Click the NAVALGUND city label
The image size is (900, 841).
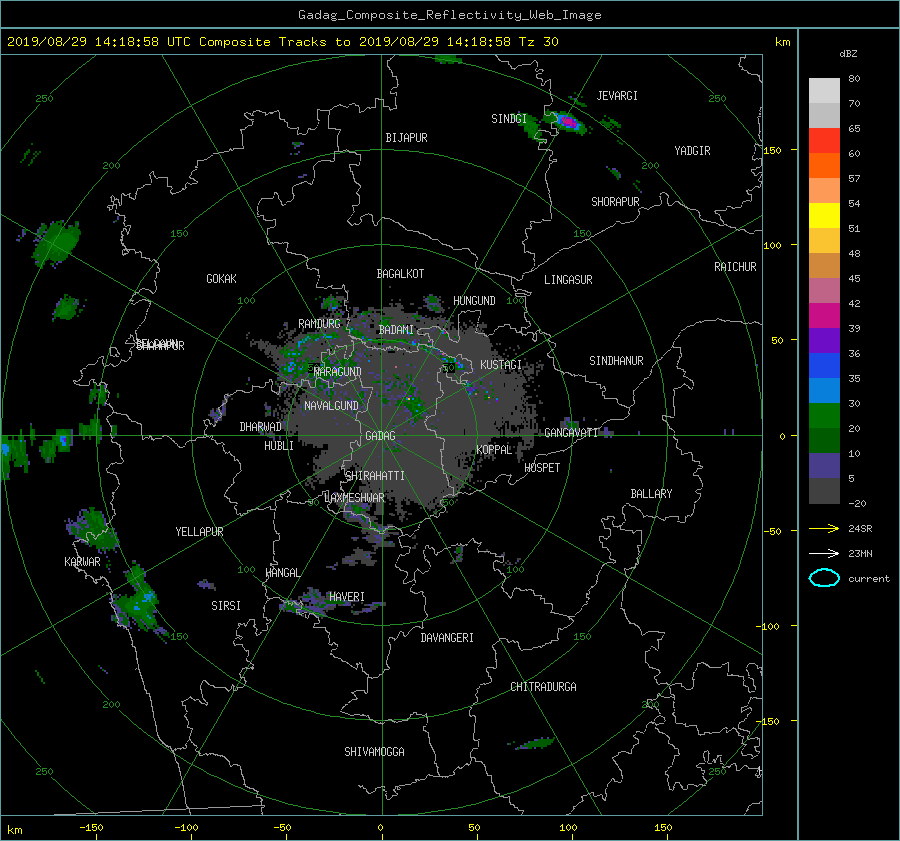click(331, 406)
